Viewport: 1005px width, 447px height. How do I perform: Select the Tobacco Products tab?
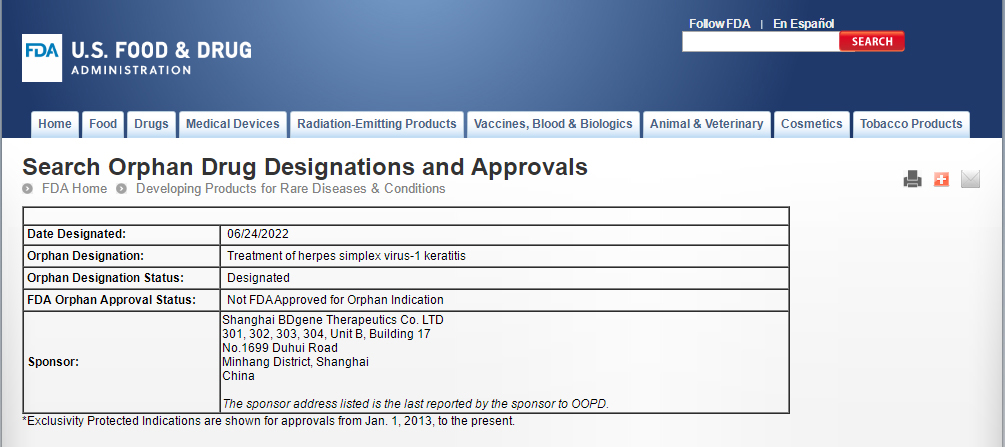point(911,124)
